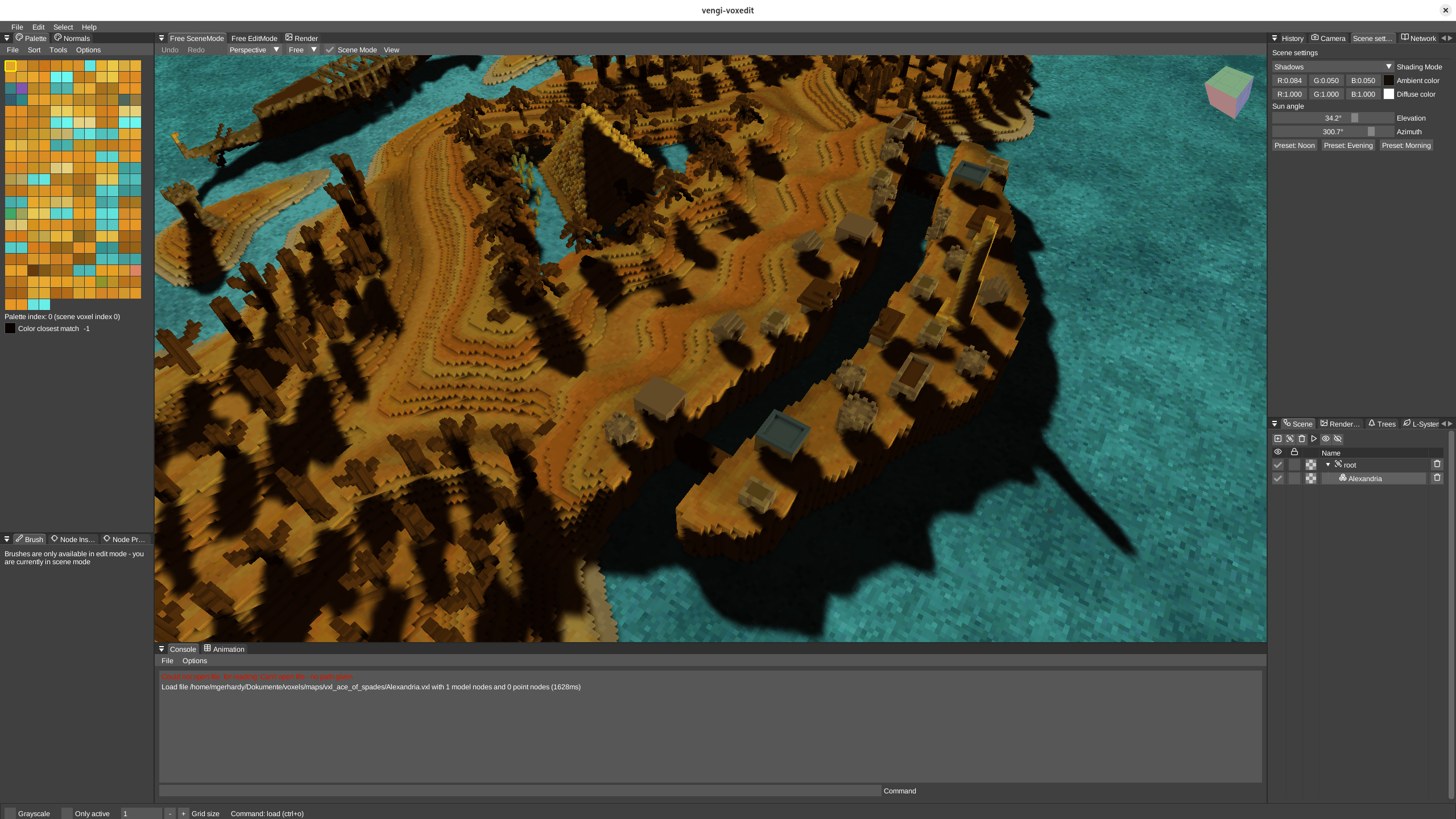Screen dimensions: 1456x819
Task: Apply the Preset: Evening sun angle
Action: click(x=1348, y=146)
